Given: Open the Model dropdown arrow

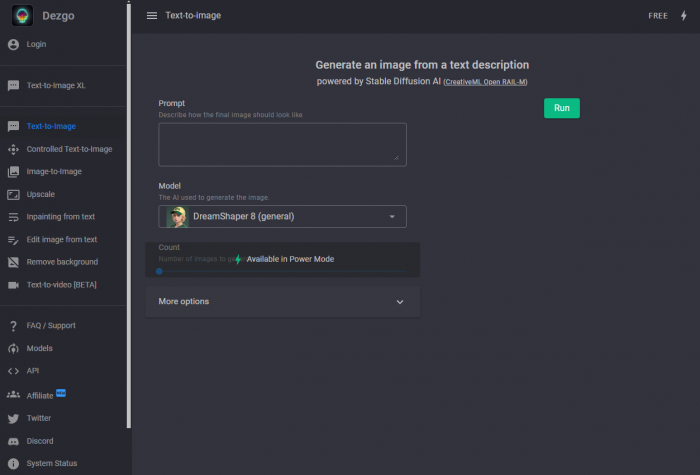Looking at the screenshot, I should click(x=392, y=217).
